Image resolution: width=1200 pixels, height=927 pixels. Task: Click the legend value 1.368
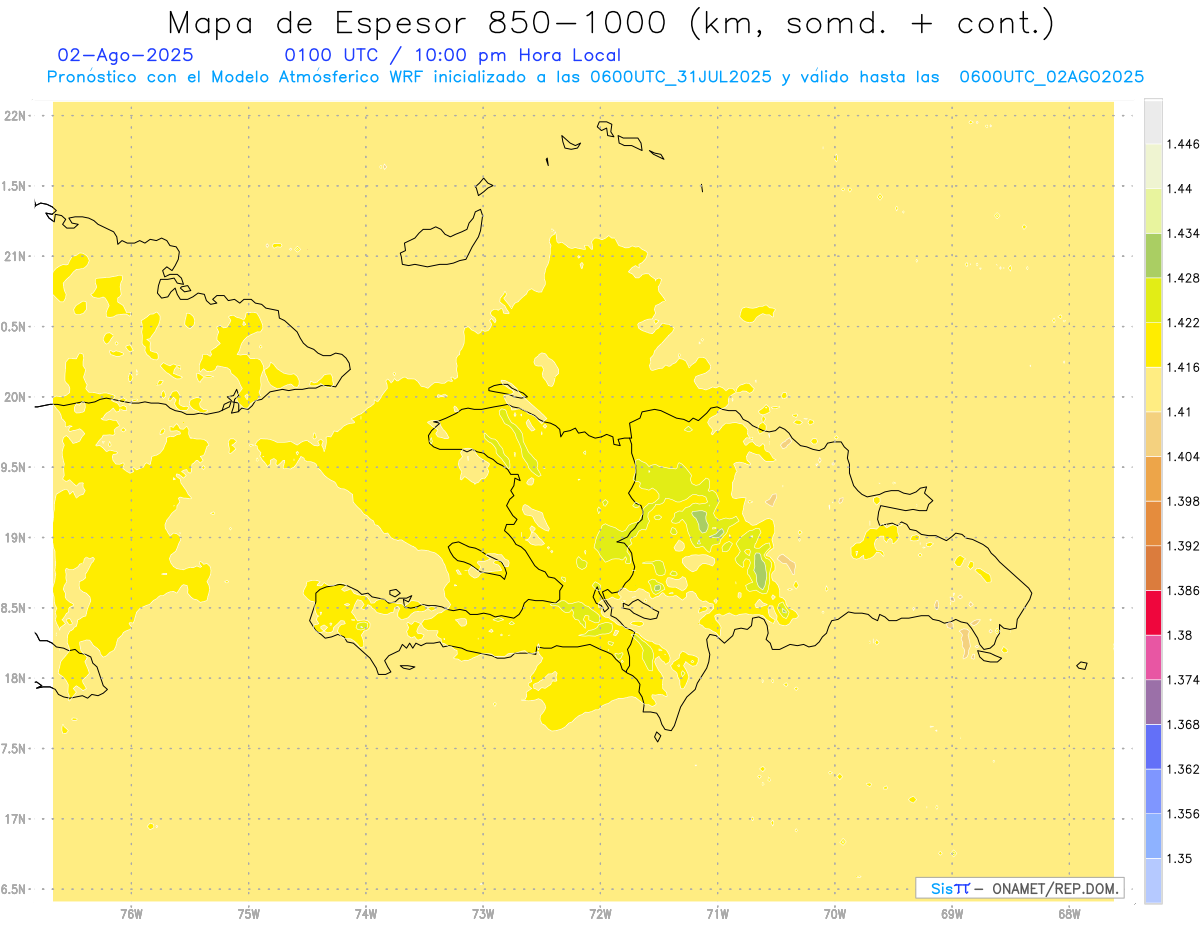coord(1183,725)
